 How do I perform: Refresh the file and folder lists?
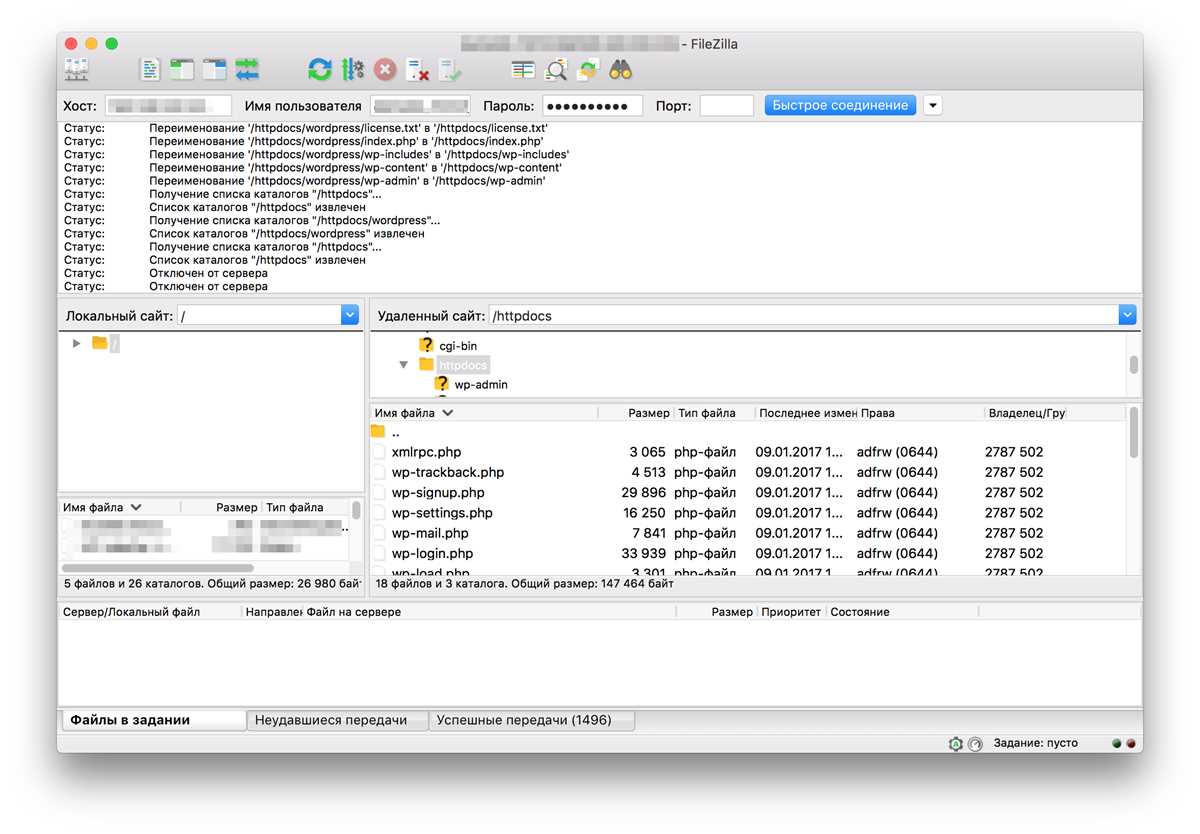320,70
